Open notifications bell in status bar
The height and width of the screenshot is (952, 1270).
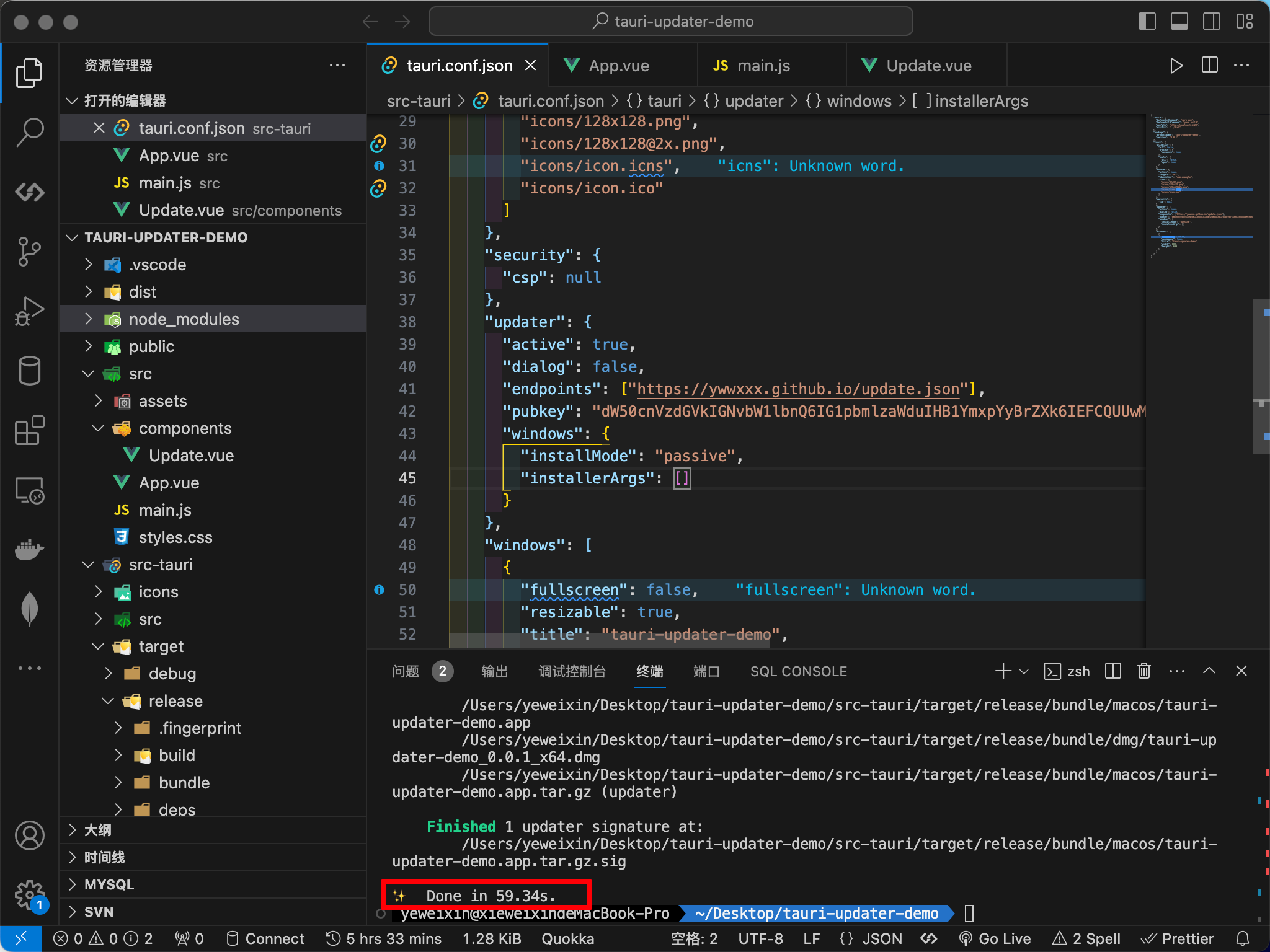point(1243,938)
